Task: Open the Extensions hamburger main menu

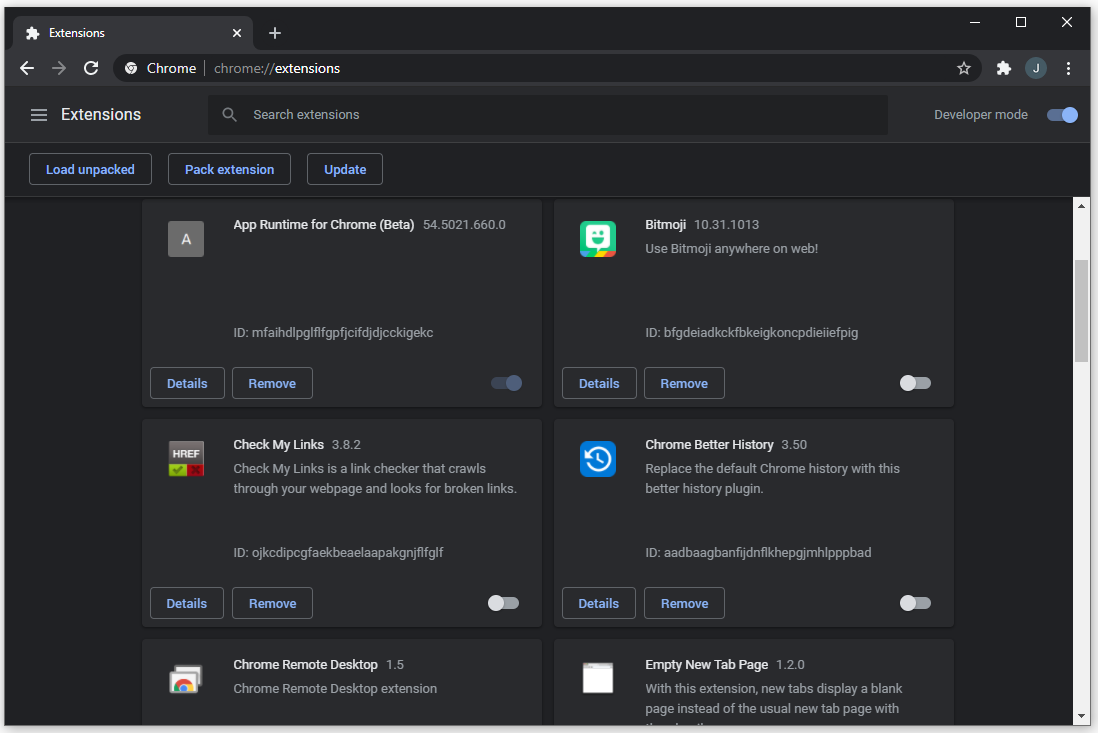Action: [39, 115]
